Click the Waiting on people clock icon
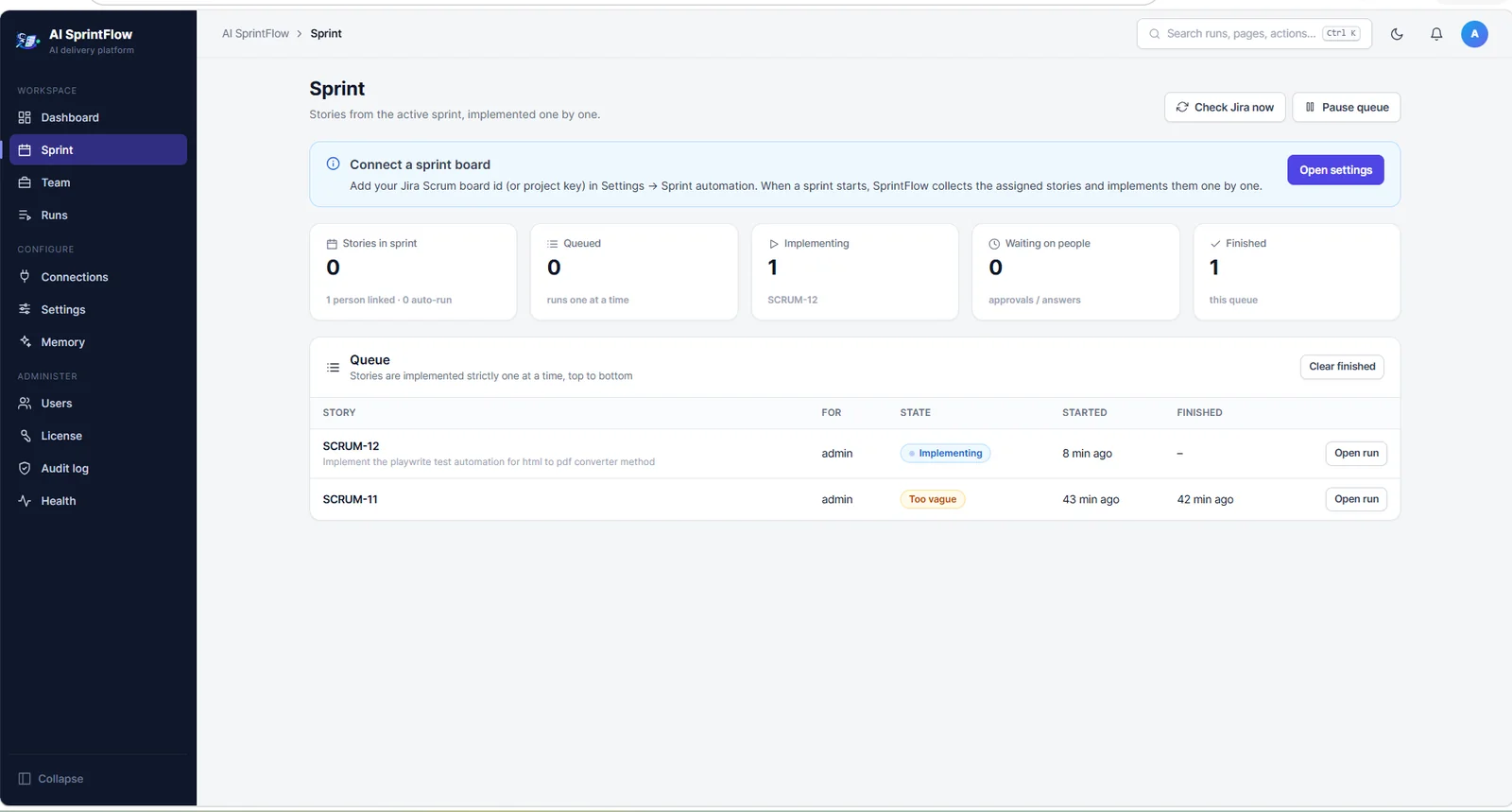Screen dimensions: 1512x812 point(994,244)
